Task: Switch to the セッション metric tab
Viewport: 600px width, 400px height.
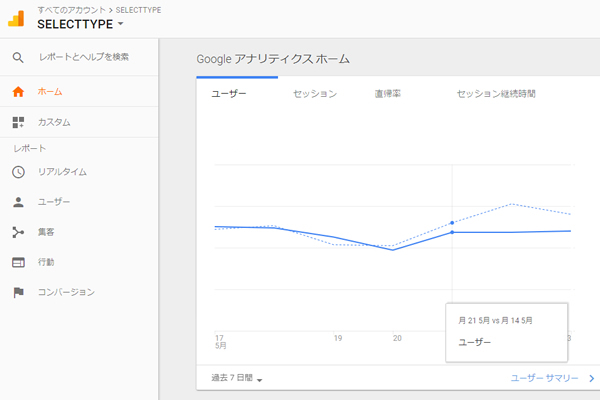Action: tap(314, 94)
